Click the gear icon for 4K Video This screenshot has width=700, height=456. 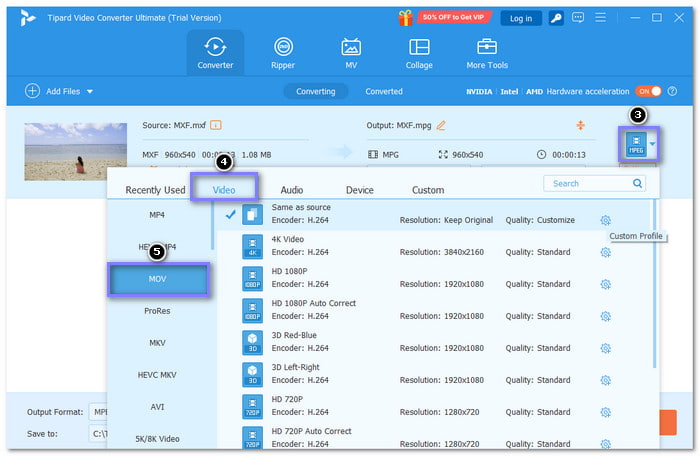click(605, 253)
